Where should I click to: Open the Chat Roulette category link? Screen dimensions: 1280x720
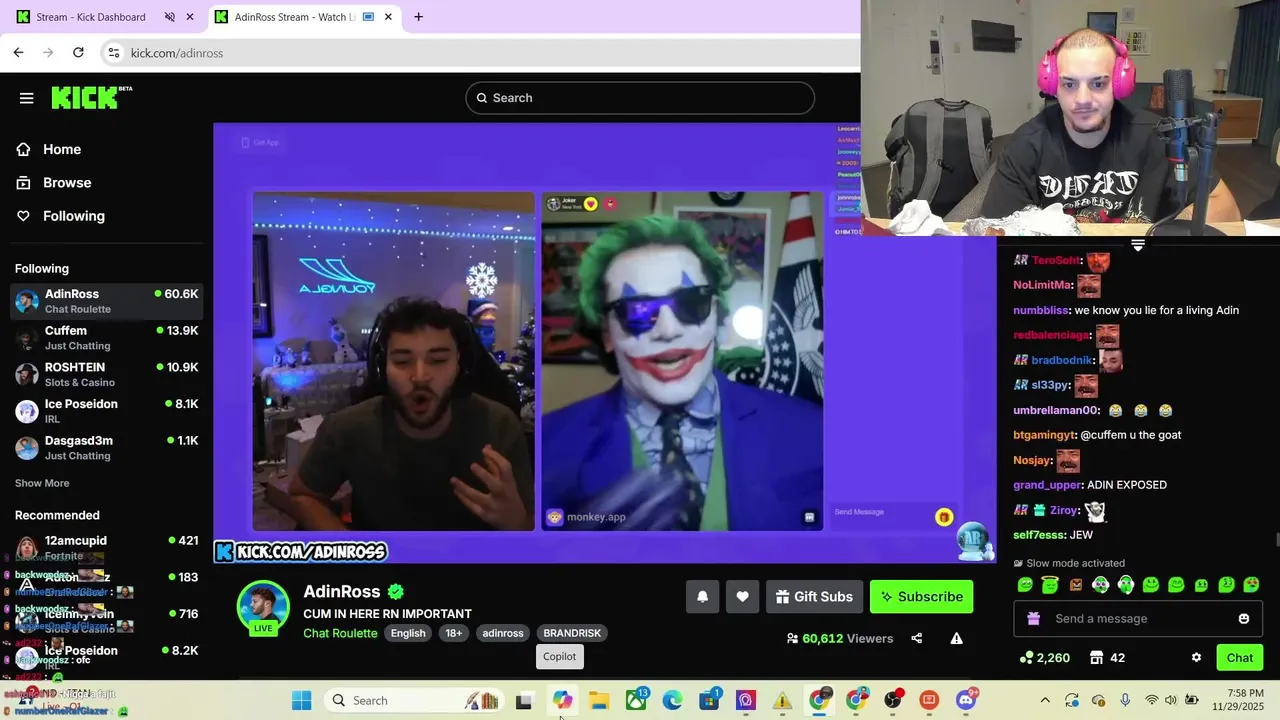pos(340,633)
